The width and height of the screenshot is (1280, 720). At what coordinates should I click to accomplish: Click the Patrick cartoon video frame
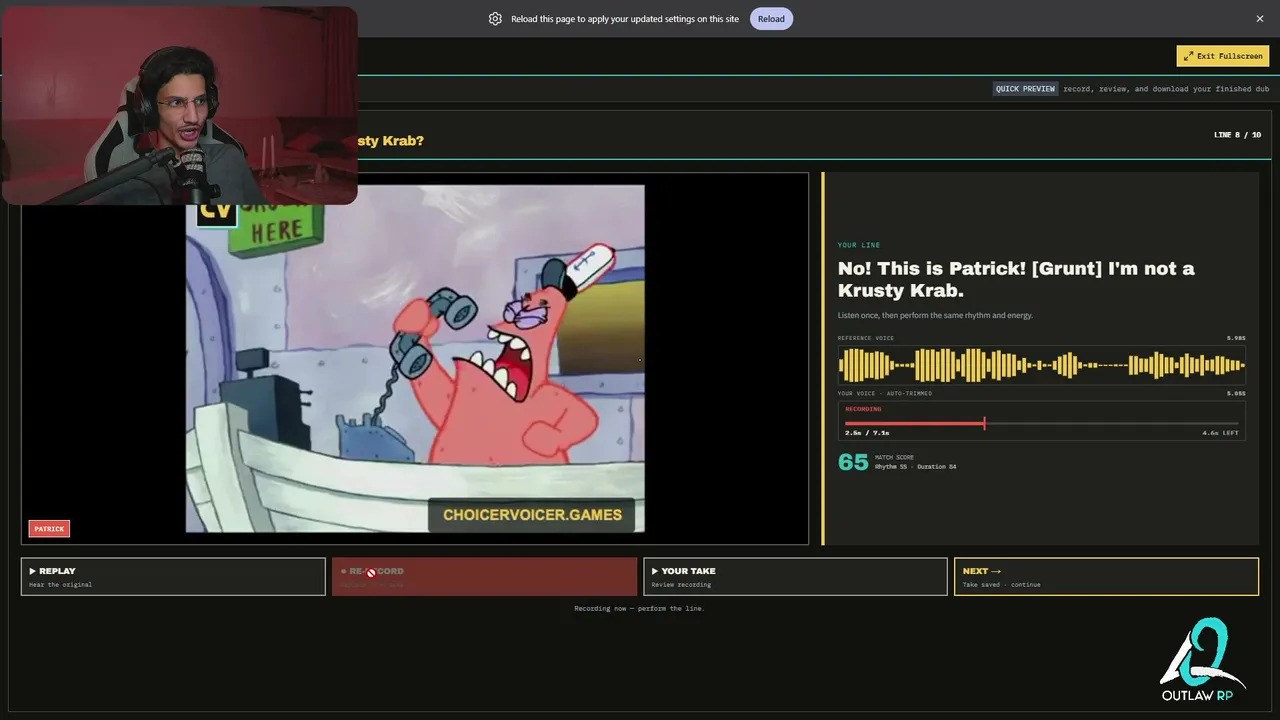coord(415,358)
